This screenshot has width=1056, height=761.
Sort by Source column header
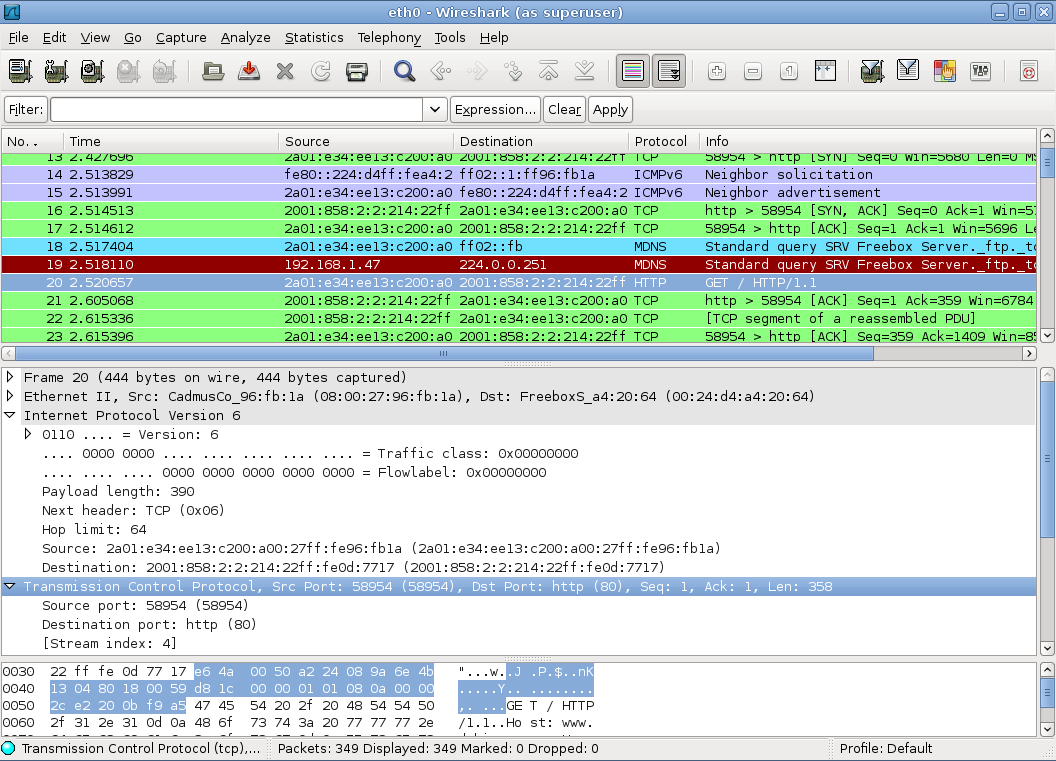click(x=366, y=141)
